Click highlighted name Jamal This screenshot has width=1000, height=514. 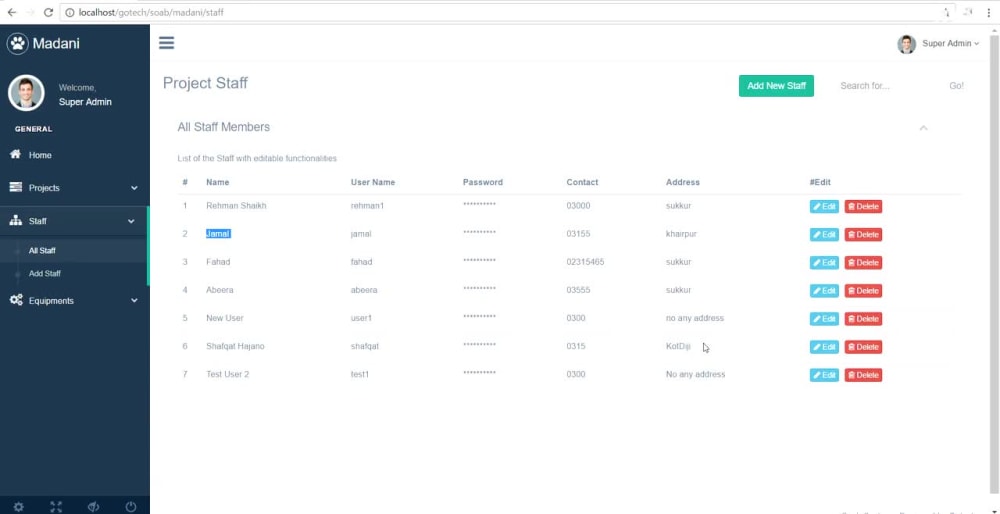pos(217,233)
